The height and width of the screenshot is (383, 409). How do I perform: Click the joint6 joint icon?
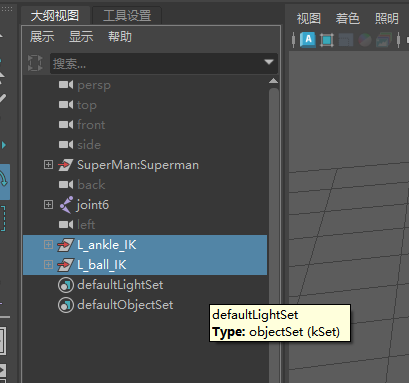(x=66, y=205)
